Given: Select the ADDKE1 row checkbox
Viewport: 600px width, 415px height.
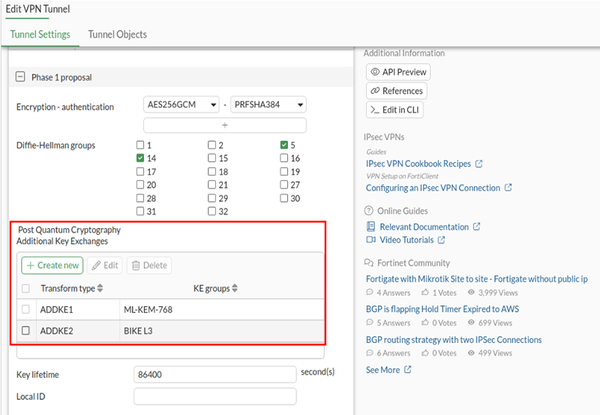Looking at the screenshot, I should click(x=26, y=310).
